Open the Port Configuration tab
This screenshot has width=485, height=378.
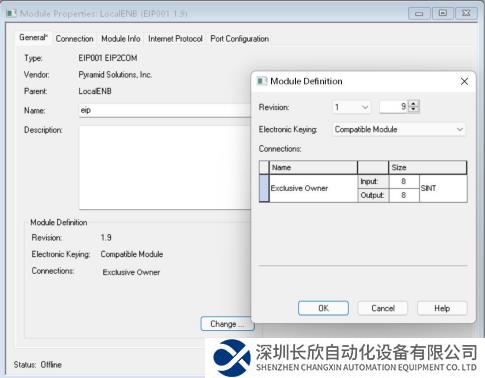click(239, 39)
